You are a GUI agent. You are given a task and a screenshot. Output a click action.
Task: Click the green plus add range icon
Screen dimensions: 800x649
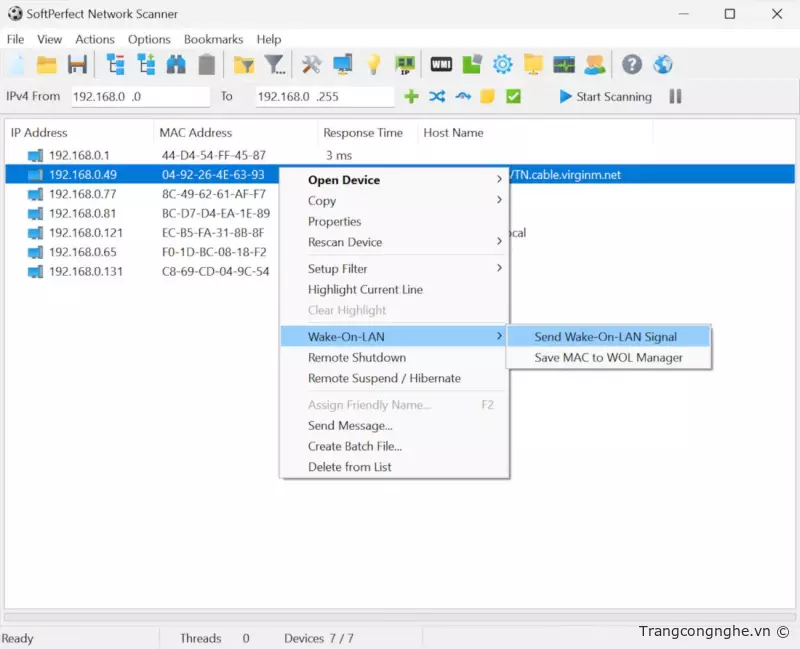point(411,97)
